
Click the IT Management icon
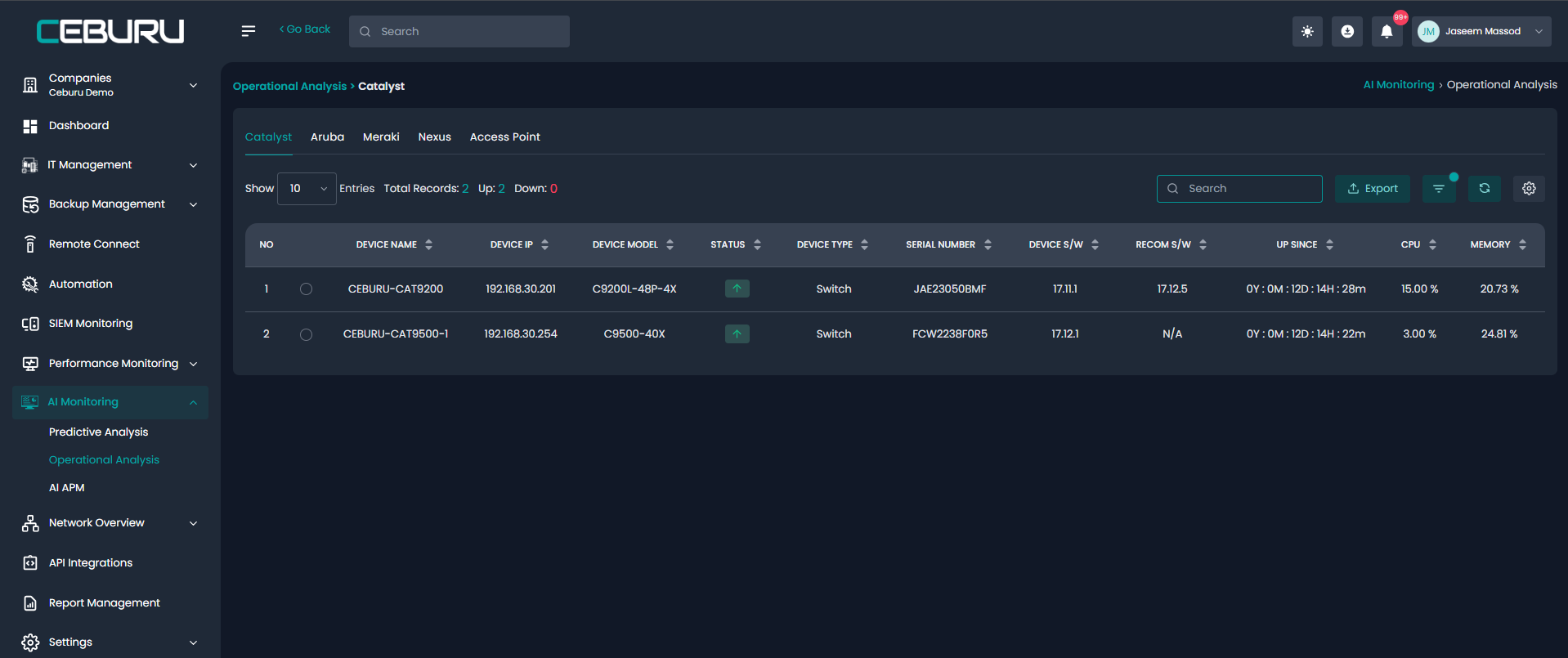tap(30, 165)
